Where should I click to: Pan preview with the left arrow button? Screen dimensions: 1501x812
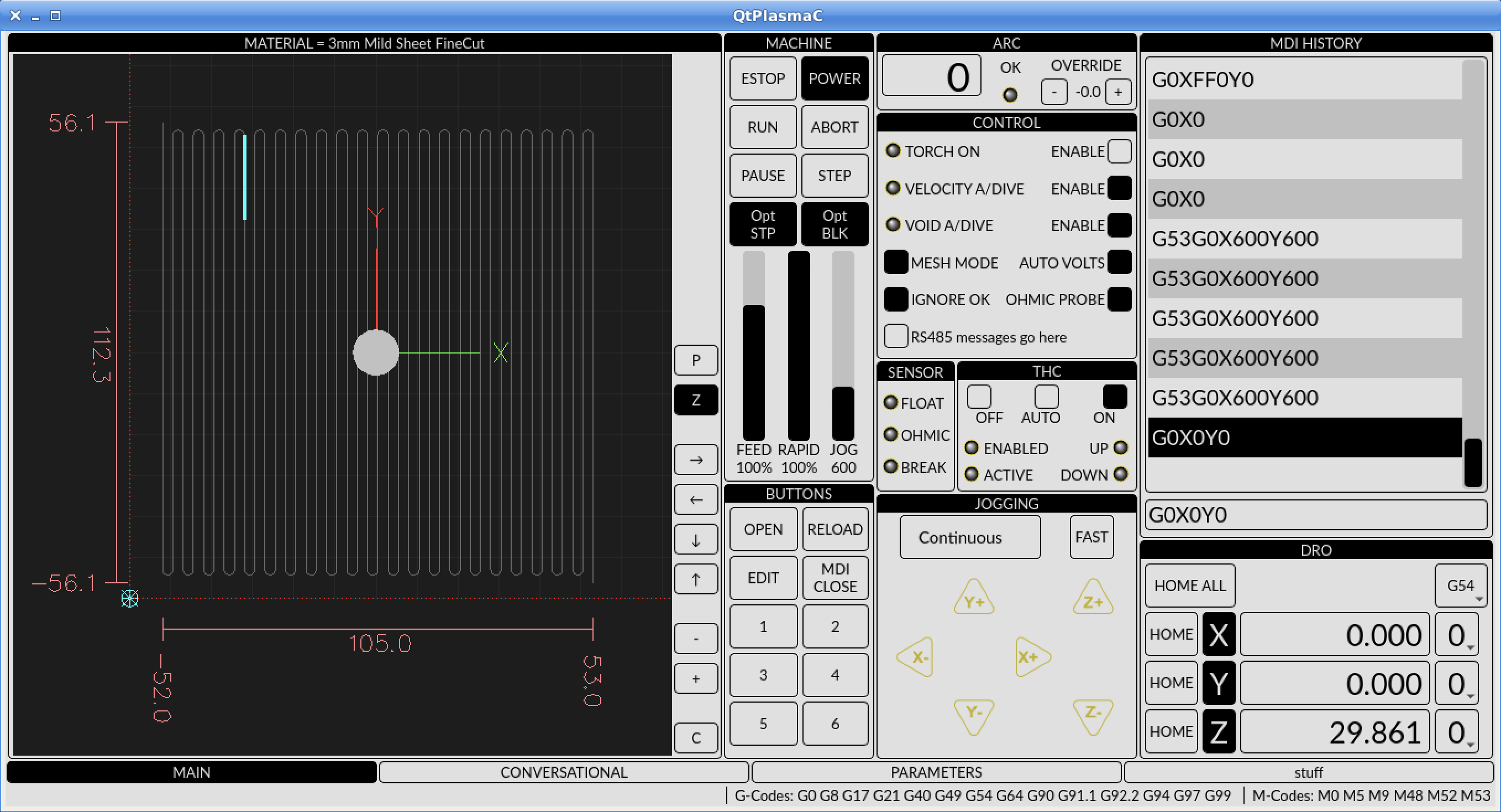point(696,500)
